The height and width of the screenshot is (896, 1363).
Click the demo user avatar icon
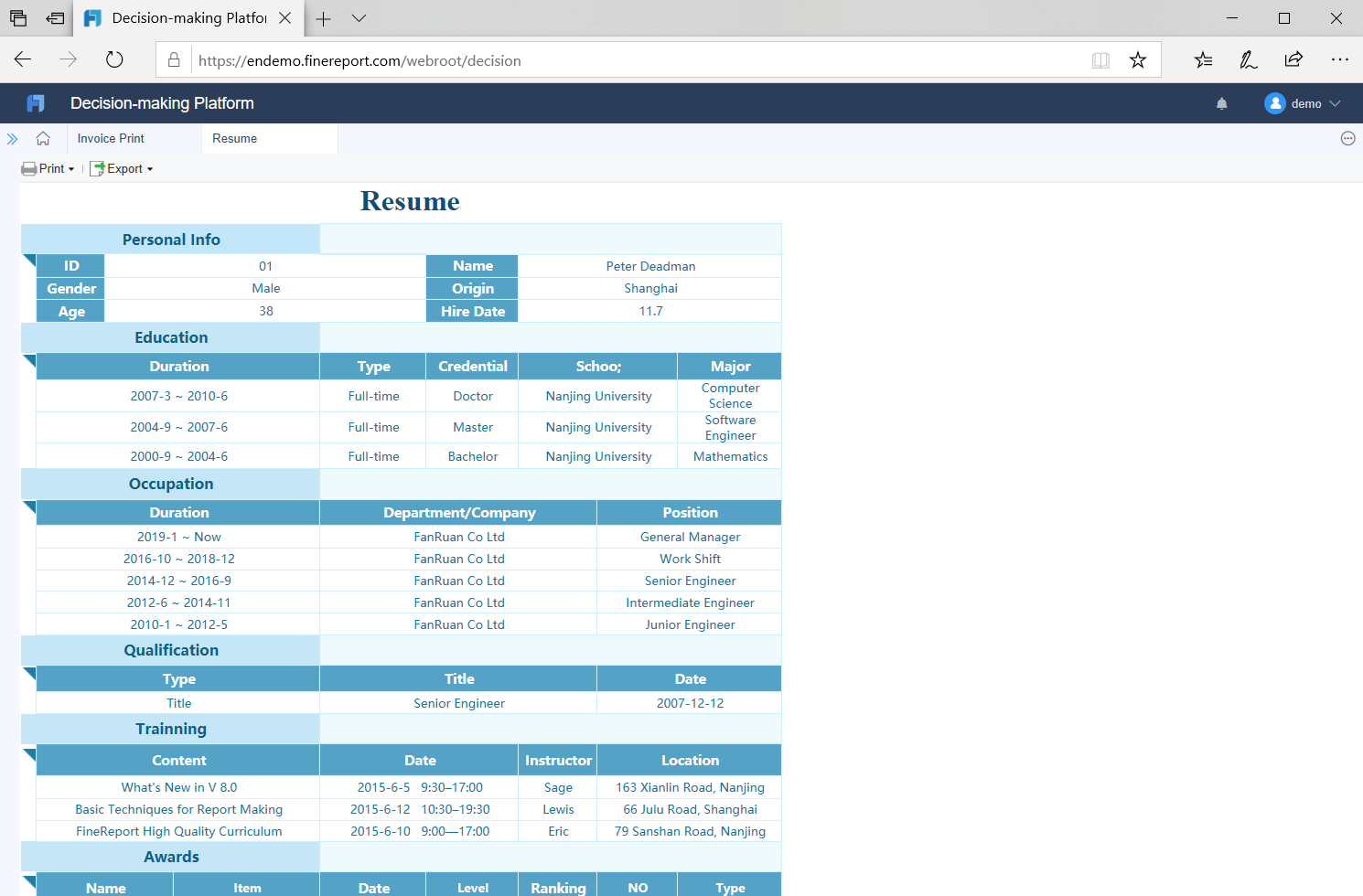pyautogui.click(x=1274, y=103)
